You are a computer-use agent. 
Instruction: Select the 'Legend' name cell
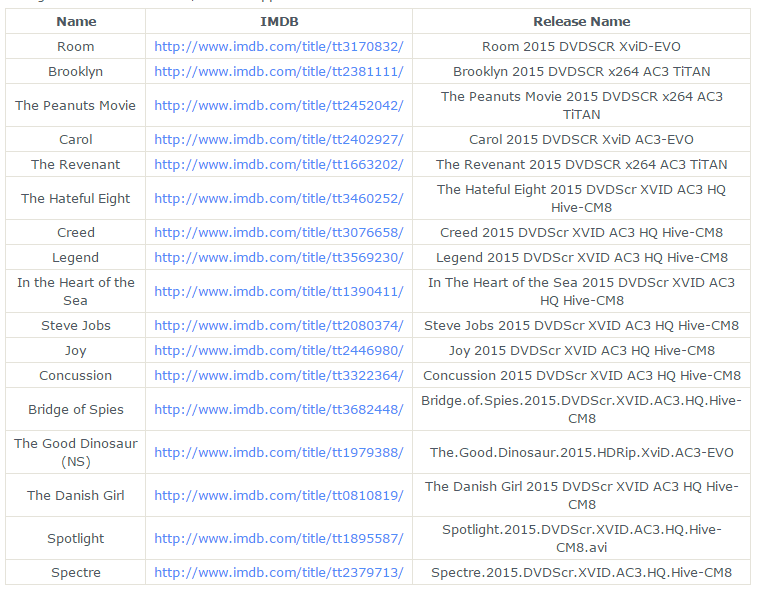coord(76,257)
